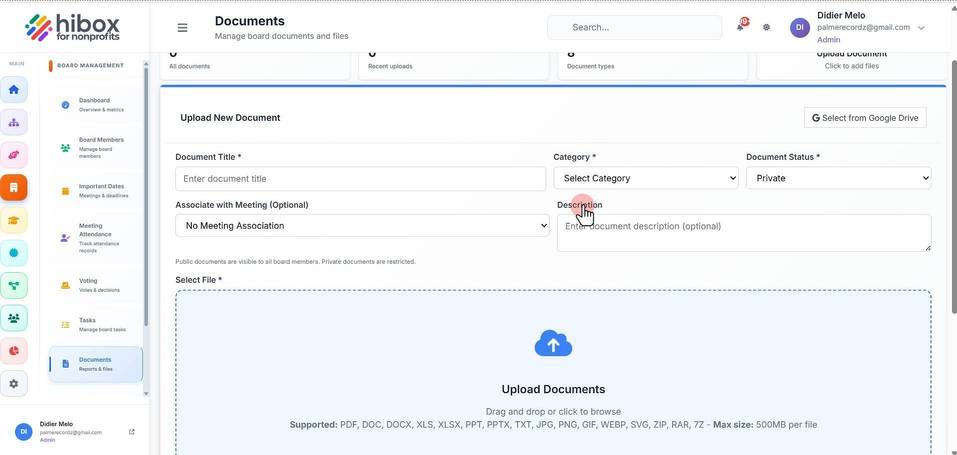Open the Document Status dropdown showing Private
The height and width of the screenshot is (455, 957).
(x=839, y=178)
